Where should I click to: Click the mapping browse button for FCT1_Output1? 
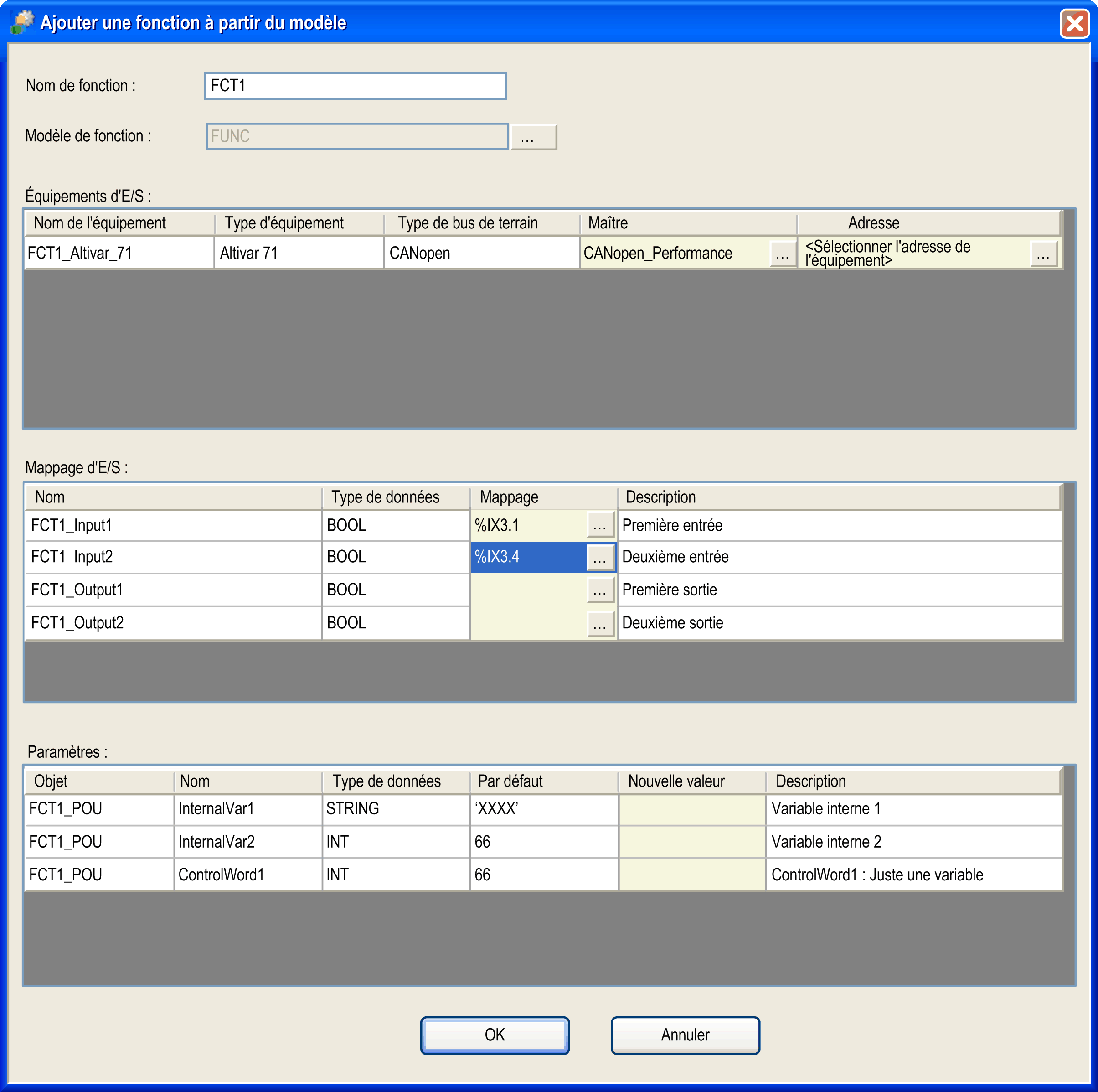[600, 590]
